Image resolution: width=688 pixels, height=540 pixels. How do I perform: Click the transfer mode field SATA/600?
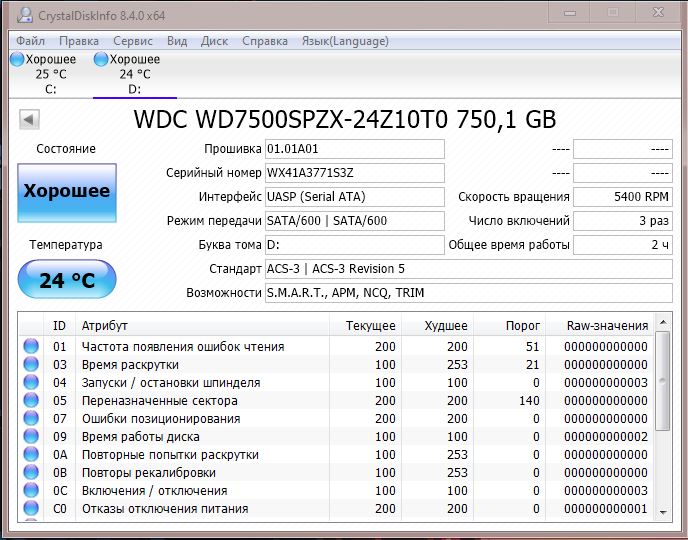coord(355,221)
